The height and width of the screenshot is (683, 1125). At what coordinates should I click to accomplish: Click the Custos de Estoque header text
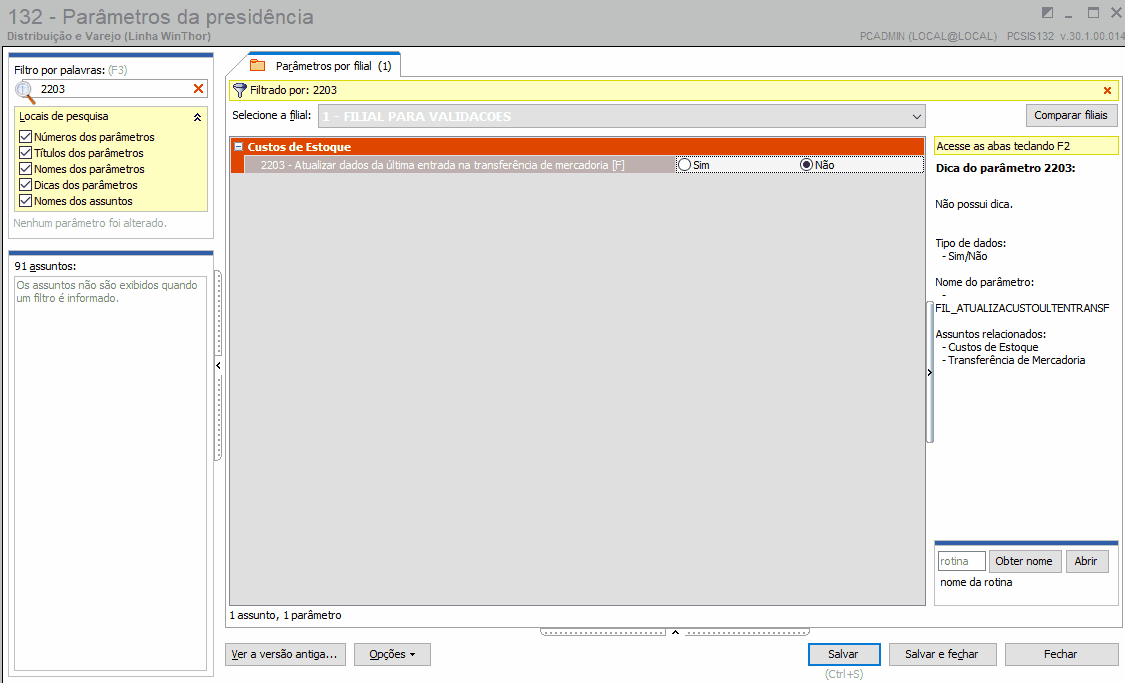coord(299,147)
